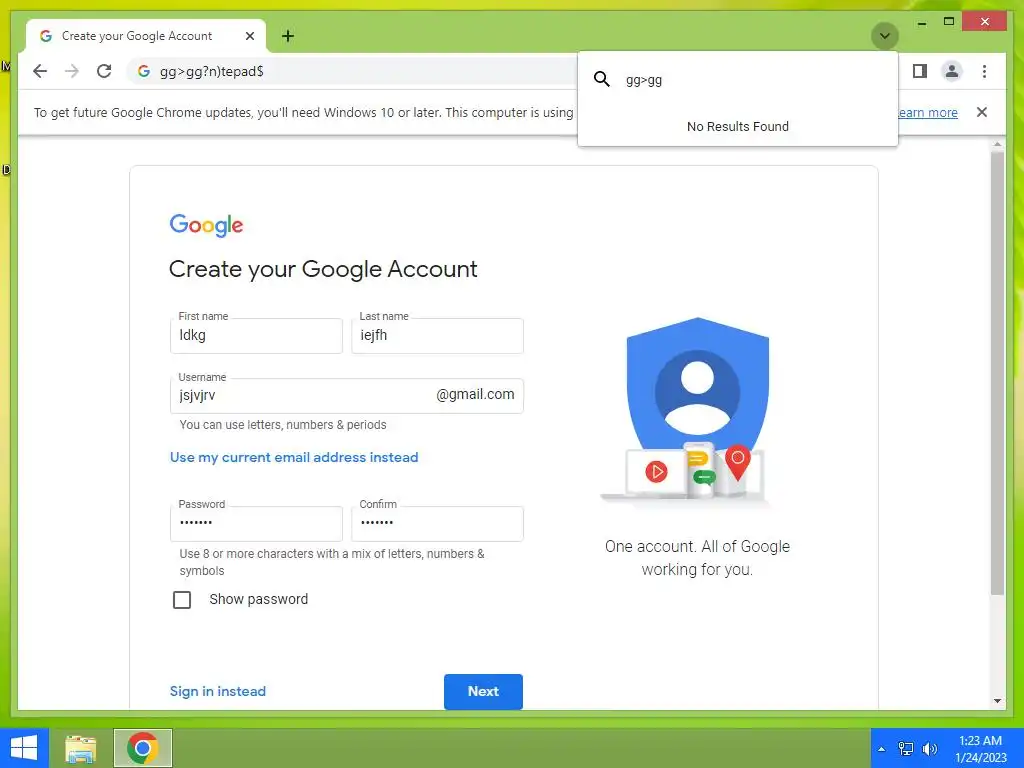The image size is (1024, 768).
Task: Click the 'No Results Found' text
Action: pos(737,127)
